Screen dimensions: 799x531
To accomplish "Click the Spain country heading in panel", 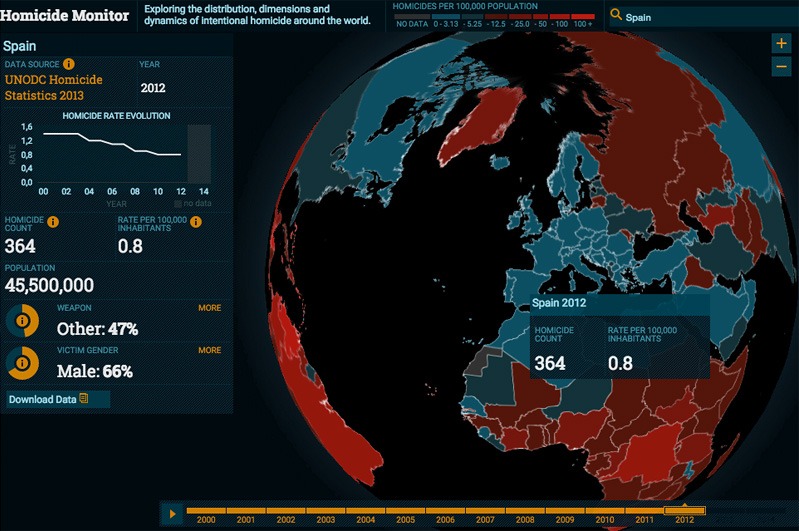I will [19, 46].
